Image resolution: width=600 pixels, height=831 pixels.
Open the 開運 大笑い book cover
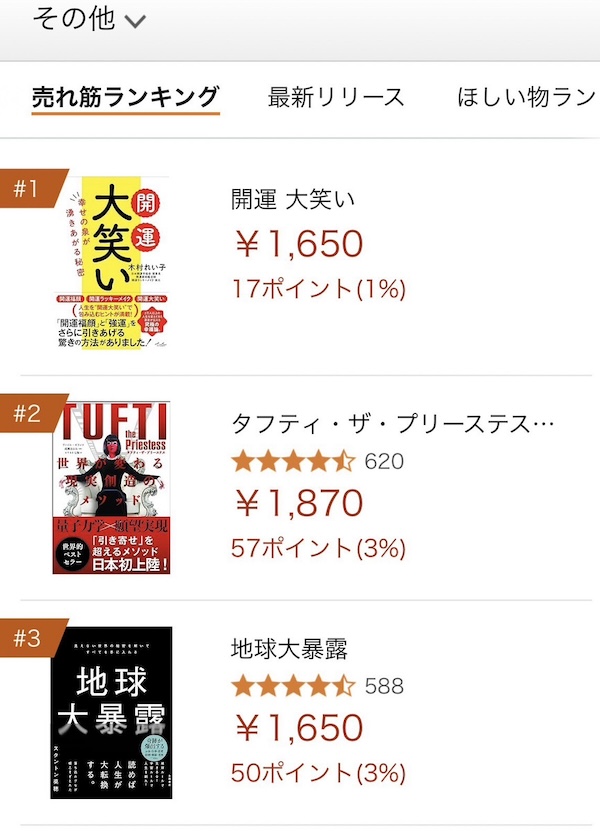click(x=111, y=263)
